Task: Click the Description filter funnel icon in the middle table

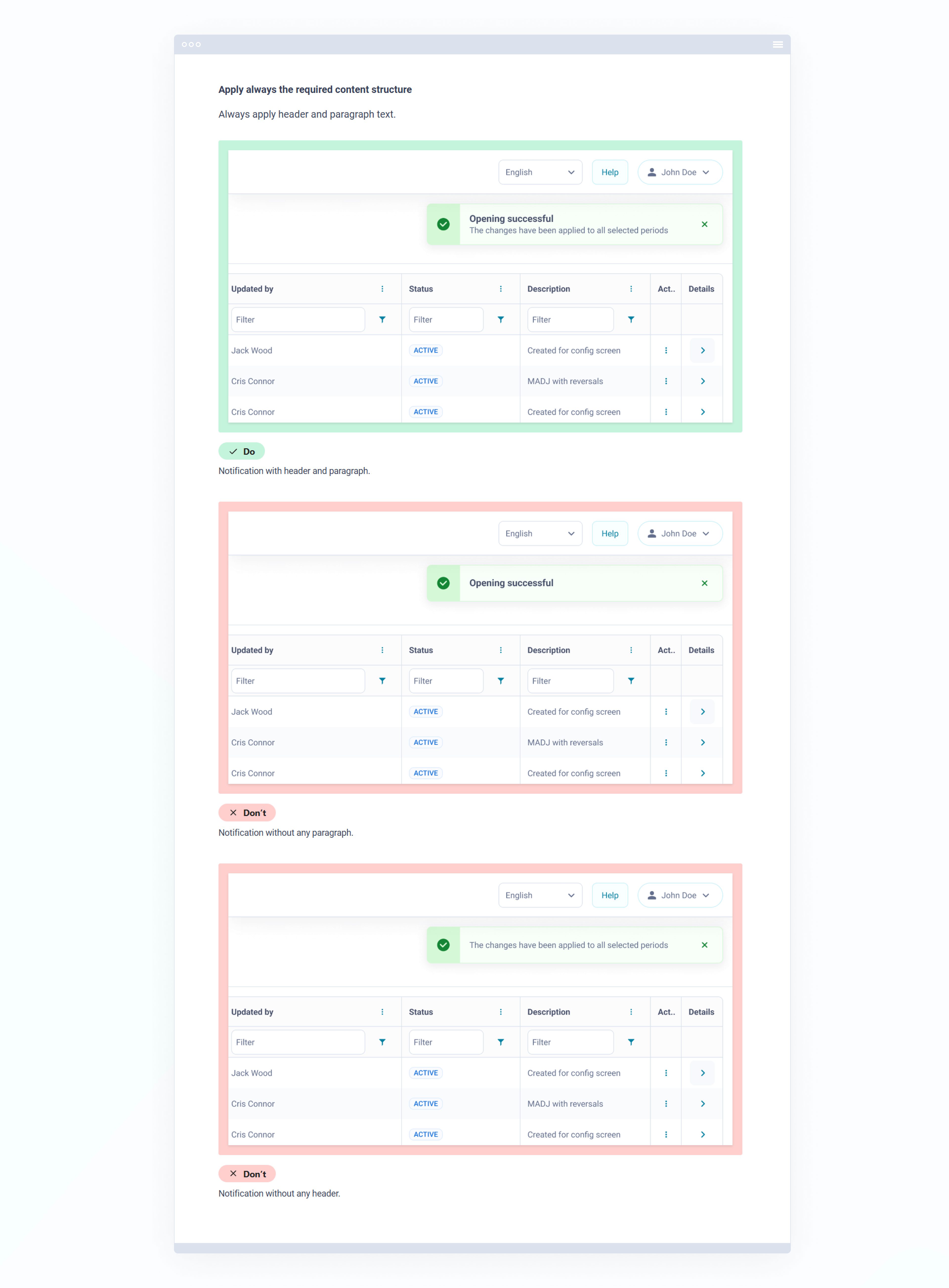Action: (631, 681)
